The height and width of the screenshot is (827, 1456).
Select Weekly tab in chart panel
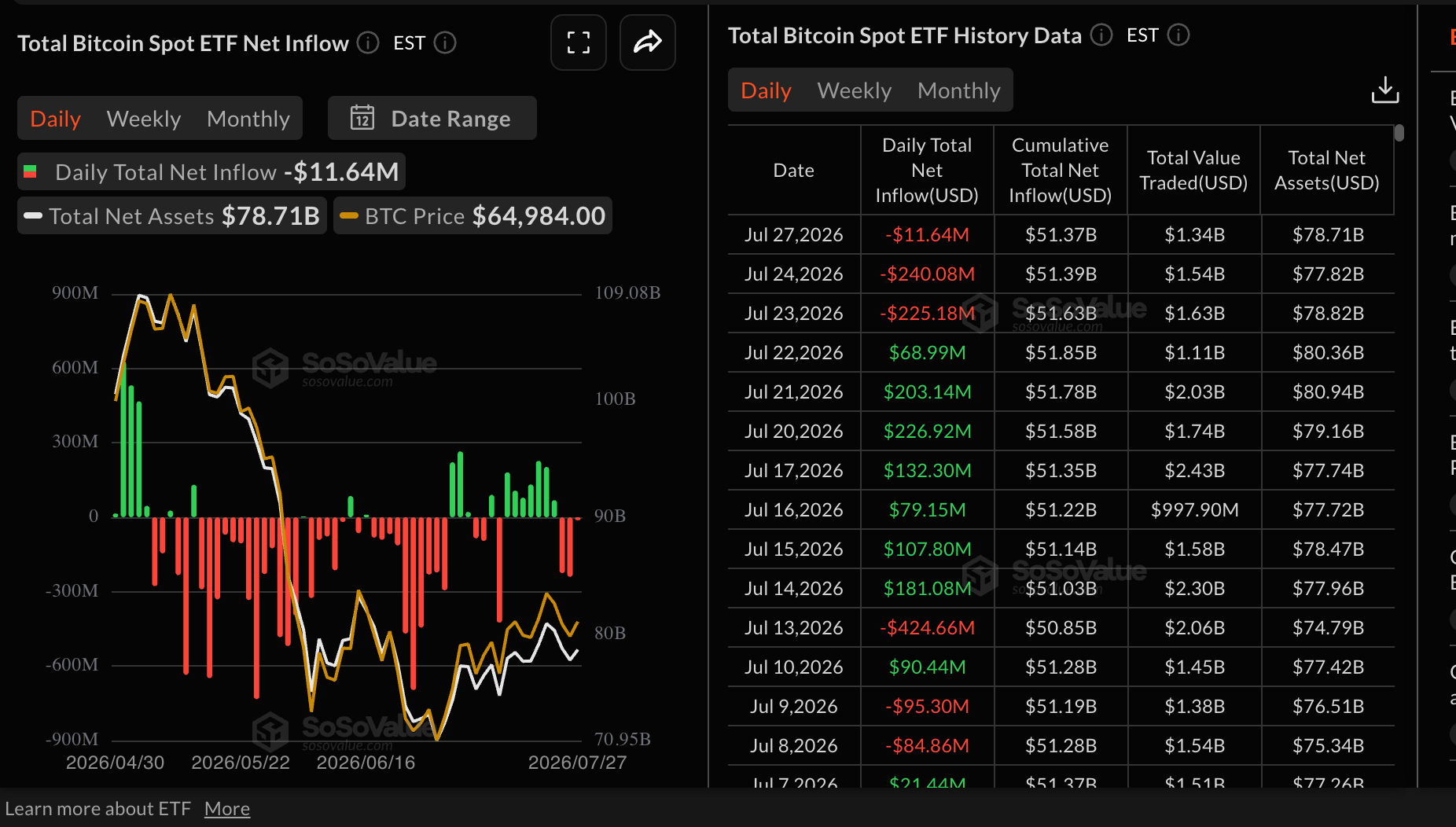tap(144, 119)
